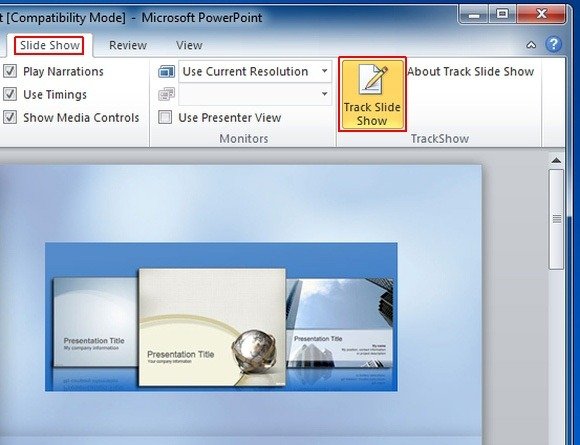The height and width of the screenshot is (445, 580).
Task: Disable Show Media Controls checkbox
Action: [10, 118]
